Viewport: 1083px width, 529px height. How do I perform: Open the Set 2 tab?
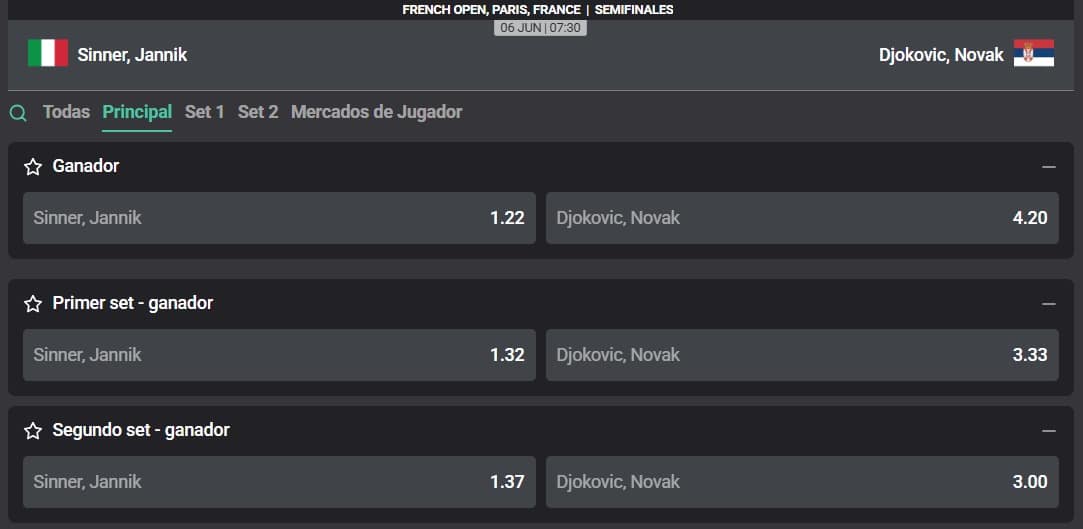(x=258, y=112)
